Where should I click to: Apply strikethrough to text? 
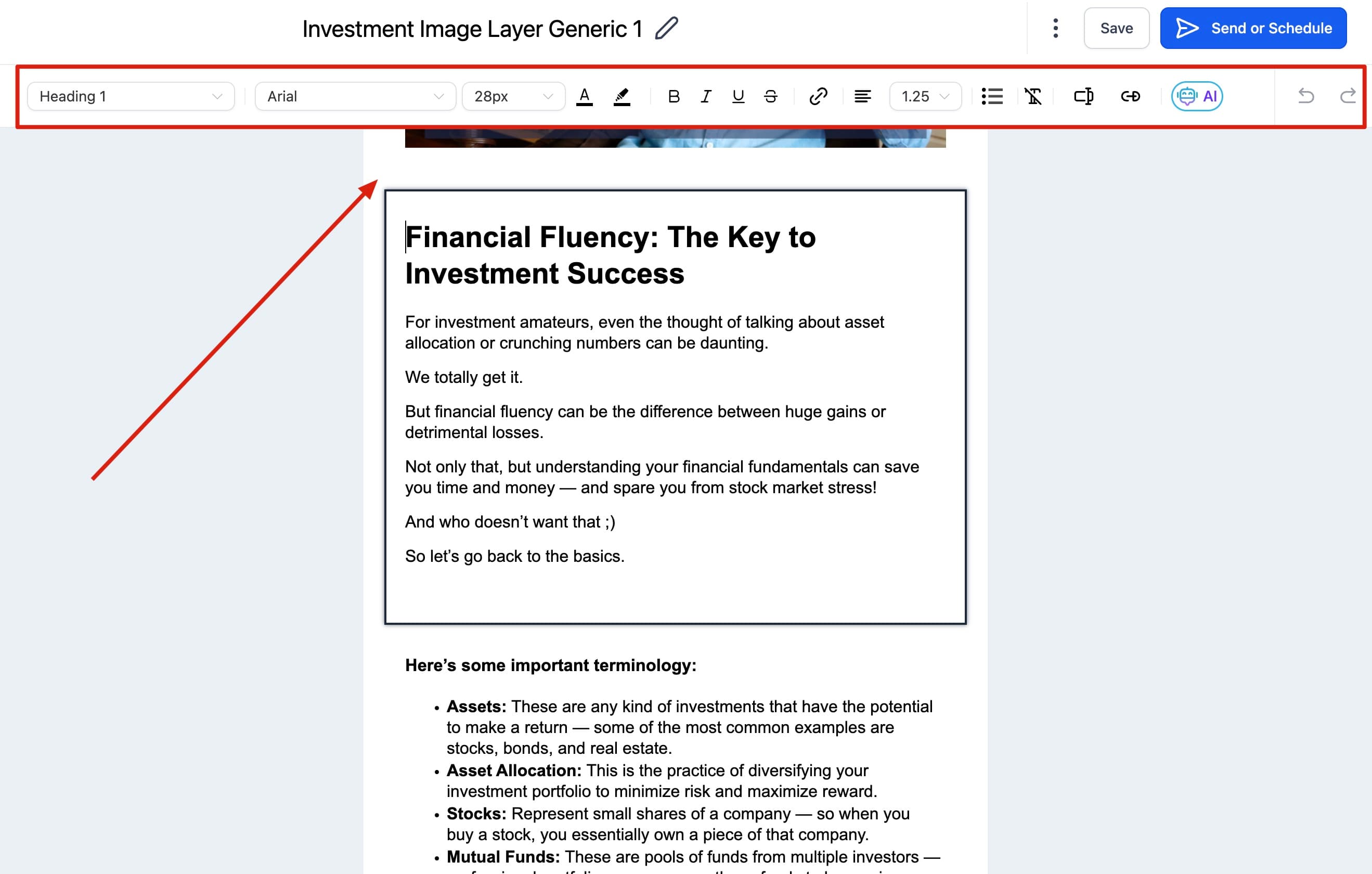(770, 96)
